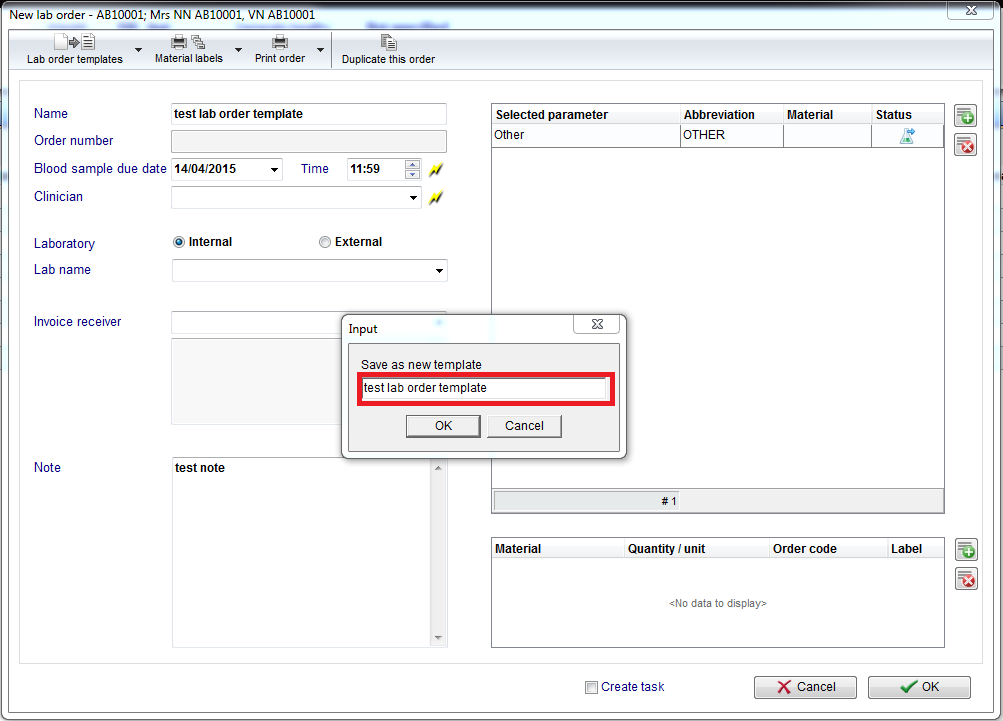Remove selected parameter with red X icon
This screenshot has width=1003, height=721.
point(965,145)
